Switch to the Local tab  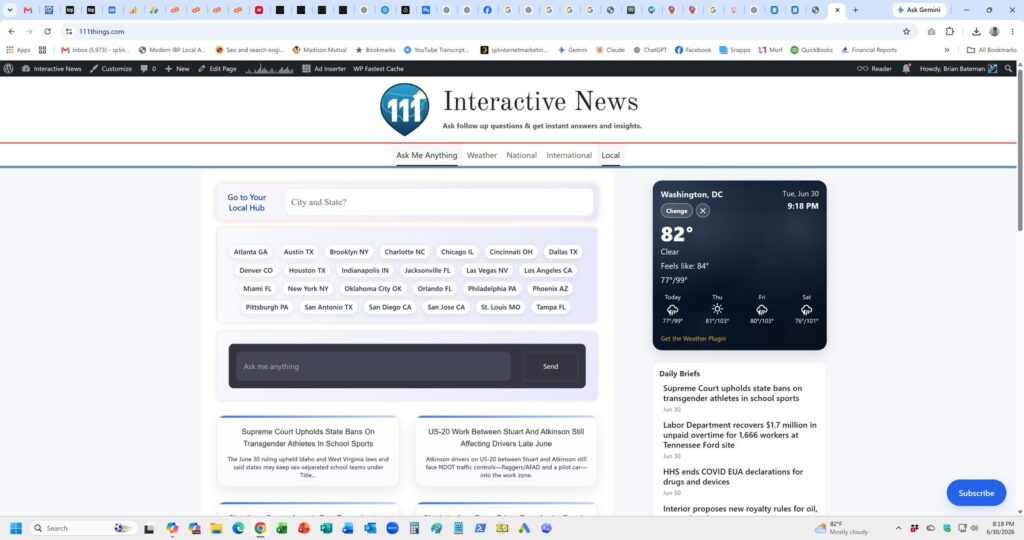click(611, 155)
